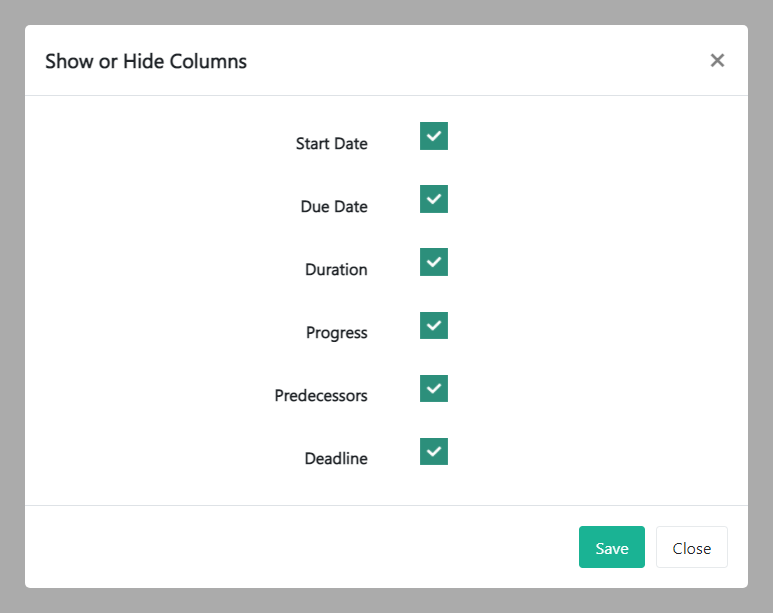Select the Duration label
773x613 pixels.
336,270
